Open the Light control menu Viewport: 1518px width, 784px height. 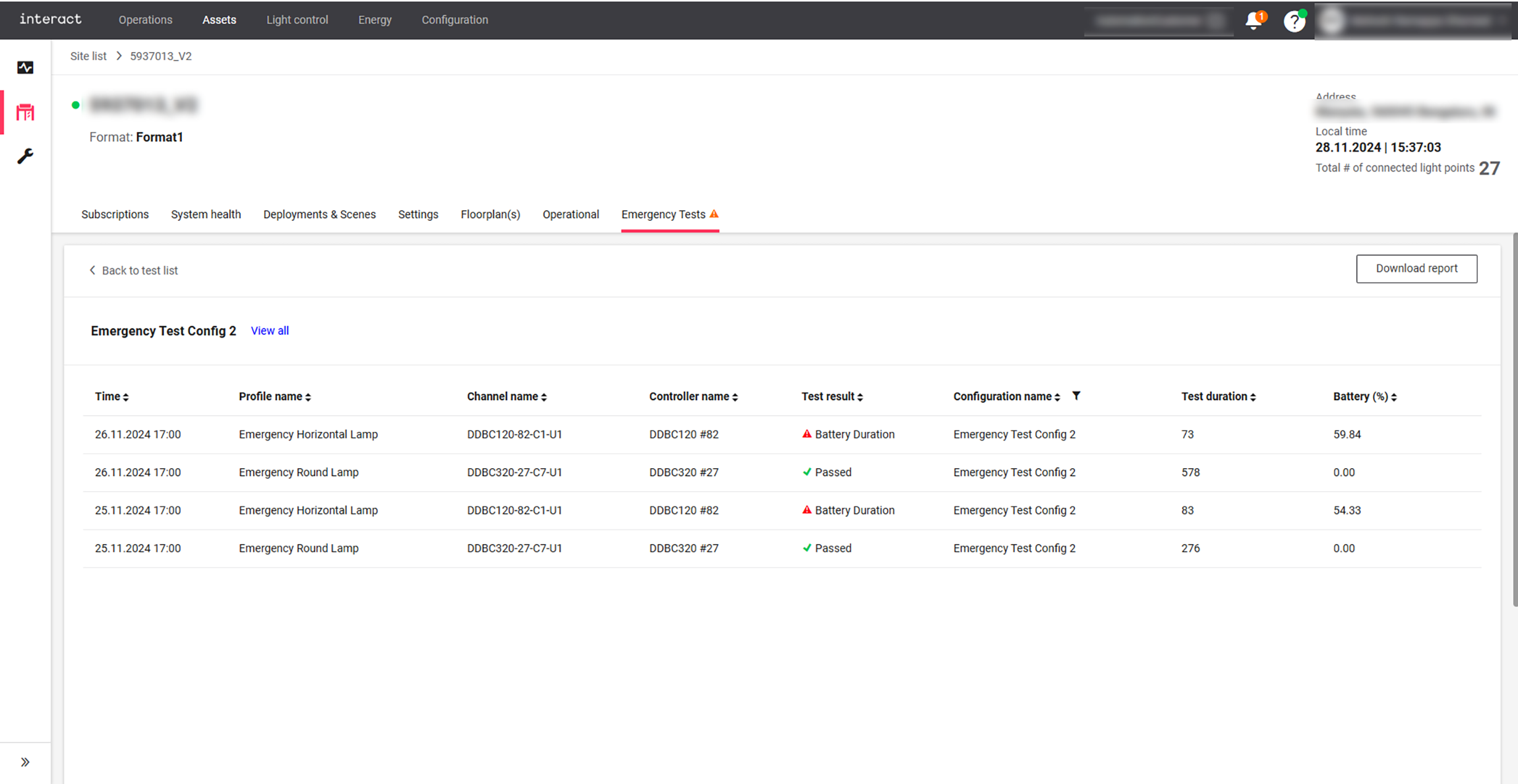pyautogui.click(x=297, y=20)
